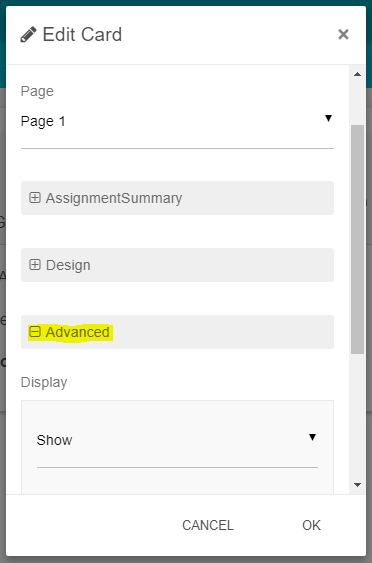Viewport: 372px width, 563px height.
Task: Click the scrollbar down arrow
Action: [357, 485]
